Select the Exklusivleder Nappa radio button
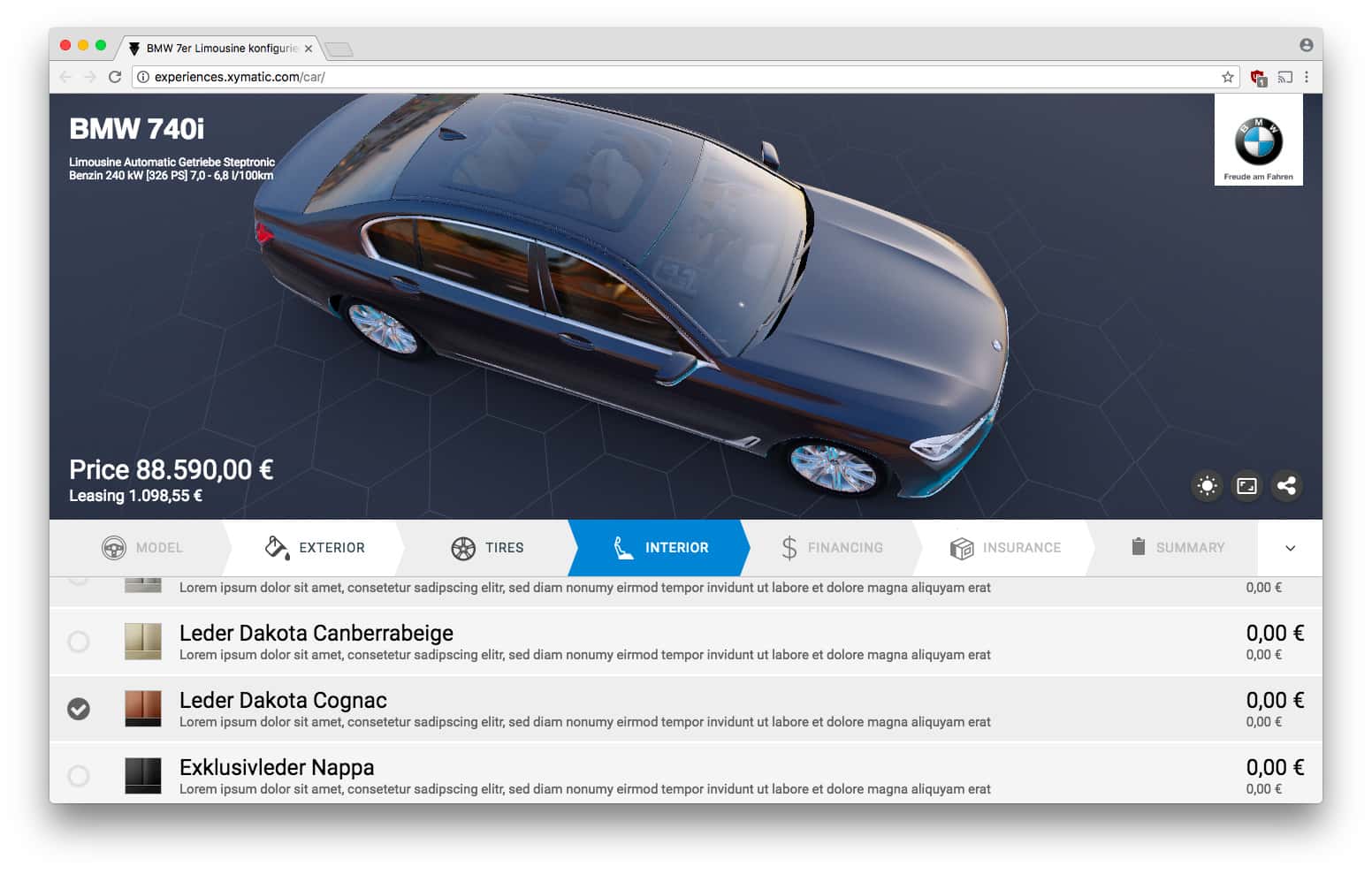The image size is (1372, 874). pos(79,776)
